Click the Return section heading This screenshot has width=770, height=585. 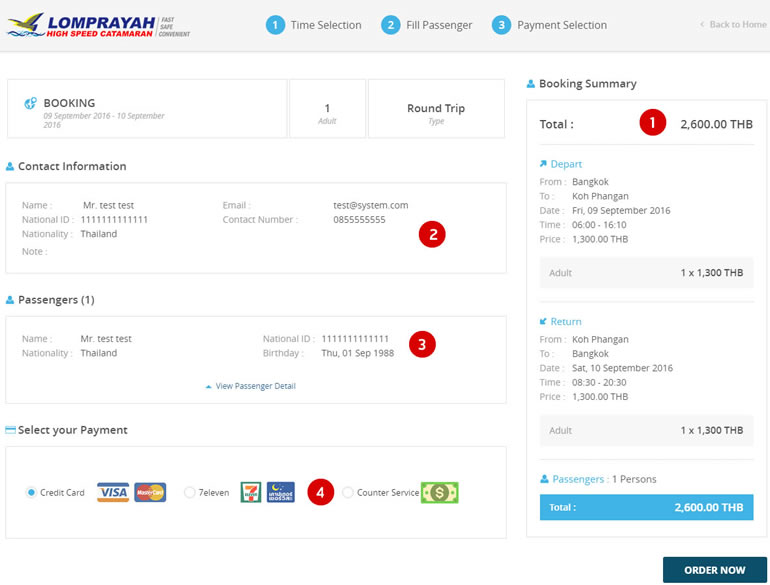click(x=565, y=322)
